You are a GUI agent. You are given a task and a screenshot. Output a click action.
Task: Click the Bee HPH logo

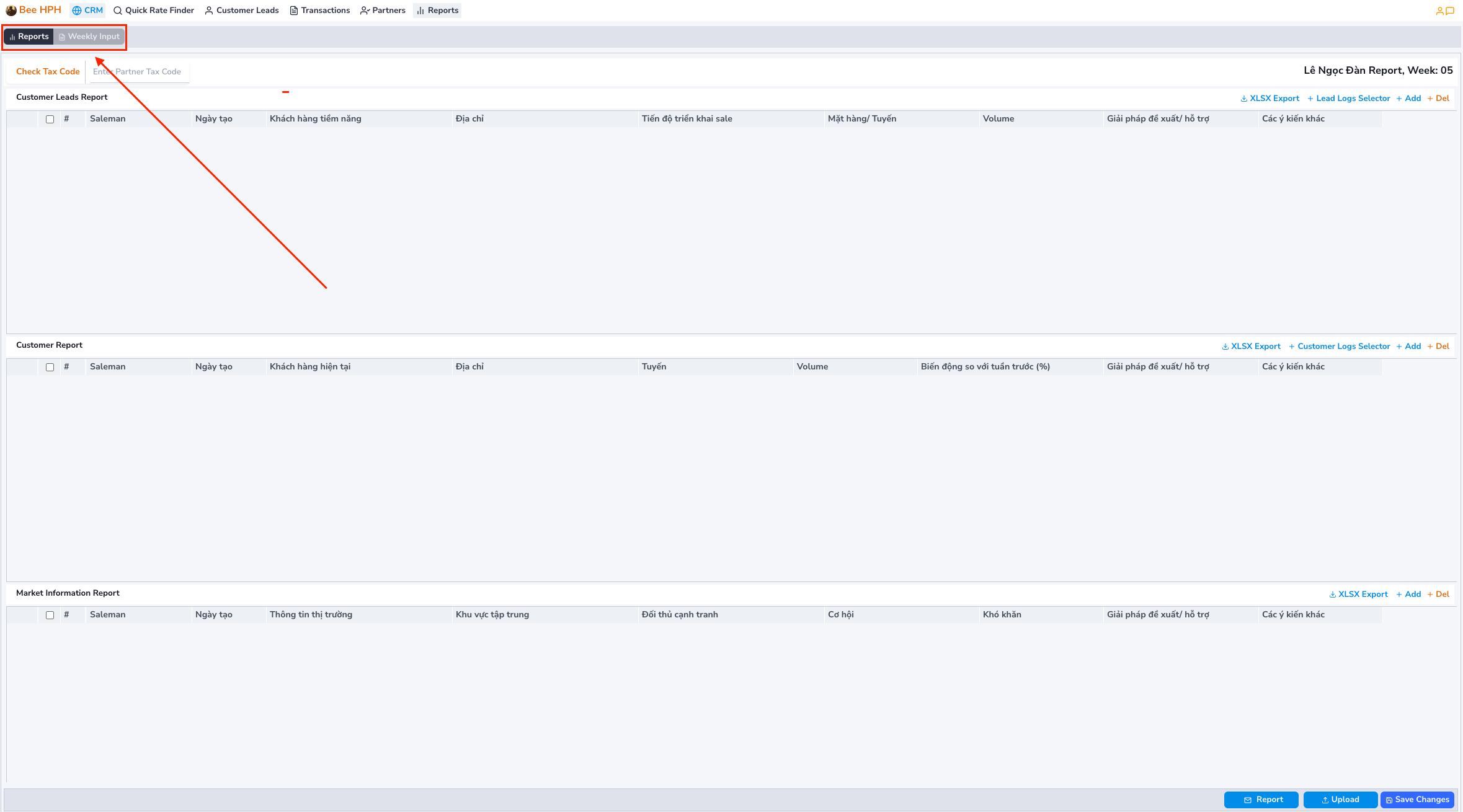pyautogui.click(x=11, y=11)
